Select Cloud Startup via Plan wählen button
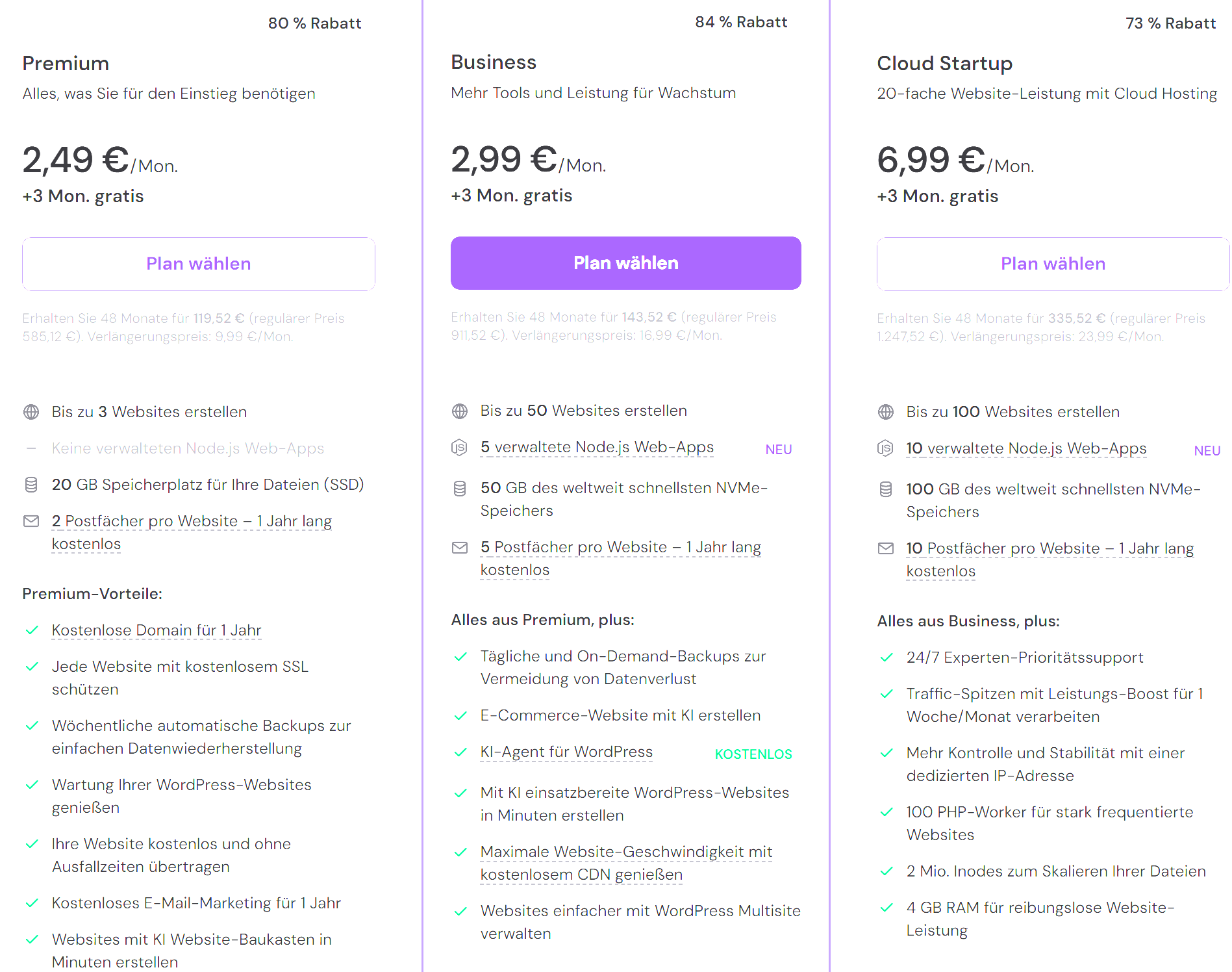 click(1052, 264)
